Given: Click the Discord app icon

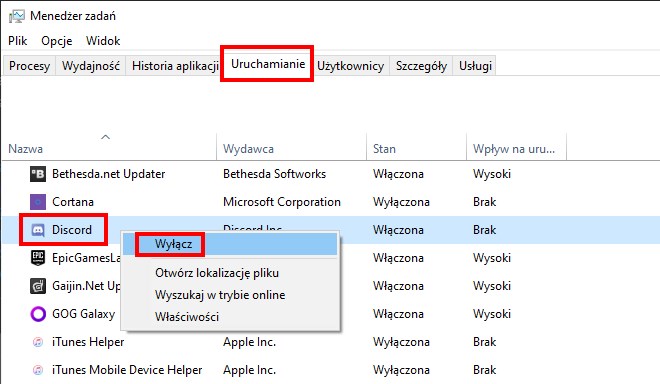Looking at the screenshot, I should click(x=38, y=230).
